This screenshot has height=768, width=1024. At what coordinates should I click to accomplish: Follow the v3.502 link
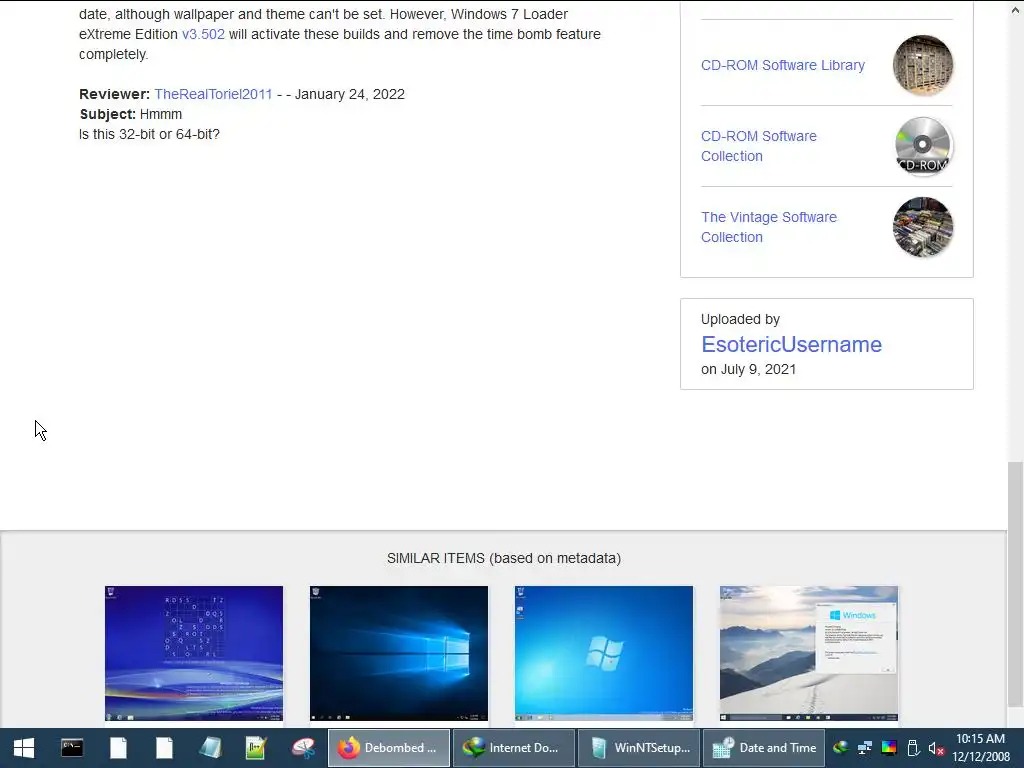(x=203, y=34)
